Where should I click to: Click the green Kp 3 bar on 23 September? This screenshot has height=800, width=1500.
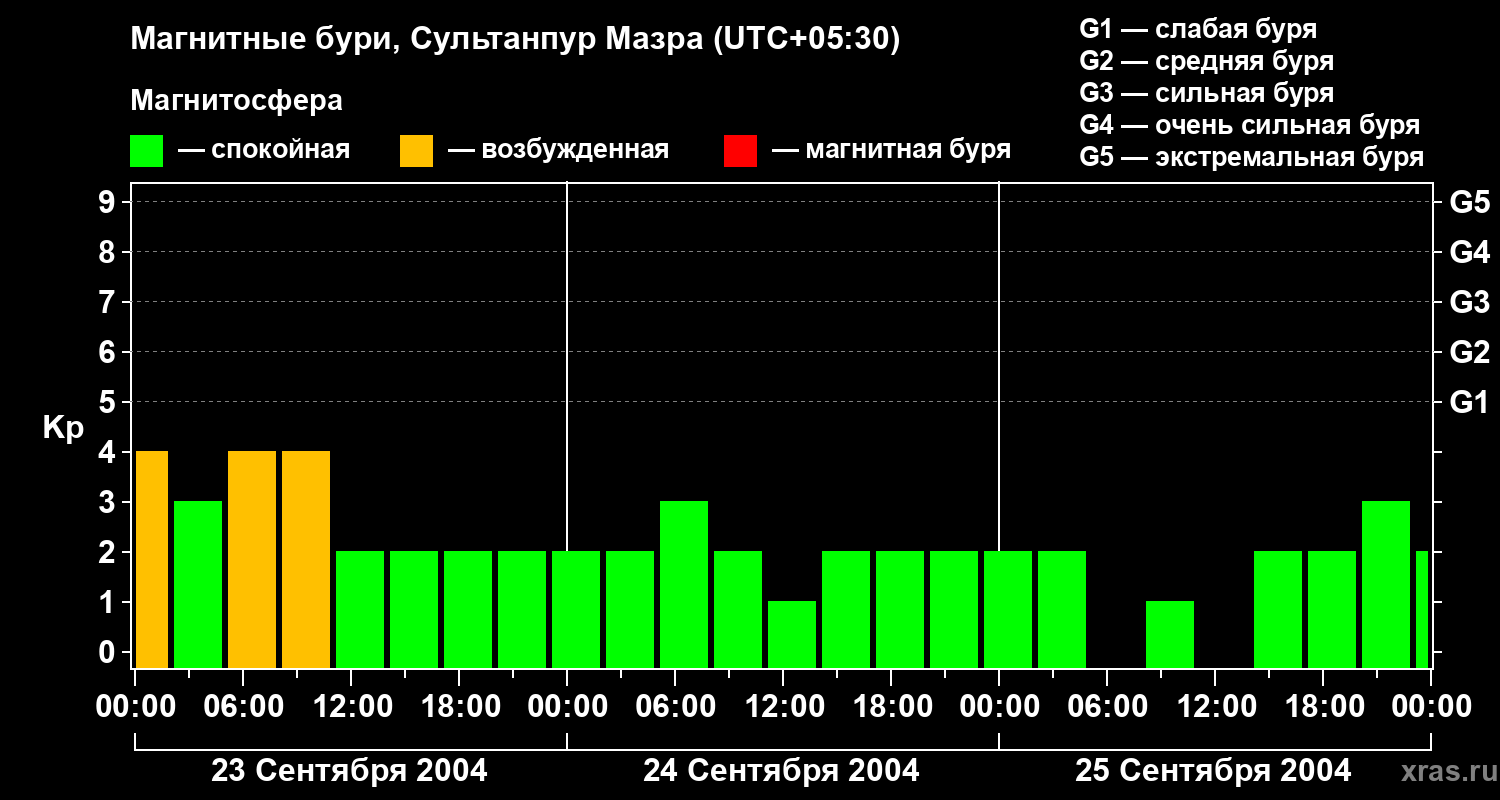pos(198,584)
